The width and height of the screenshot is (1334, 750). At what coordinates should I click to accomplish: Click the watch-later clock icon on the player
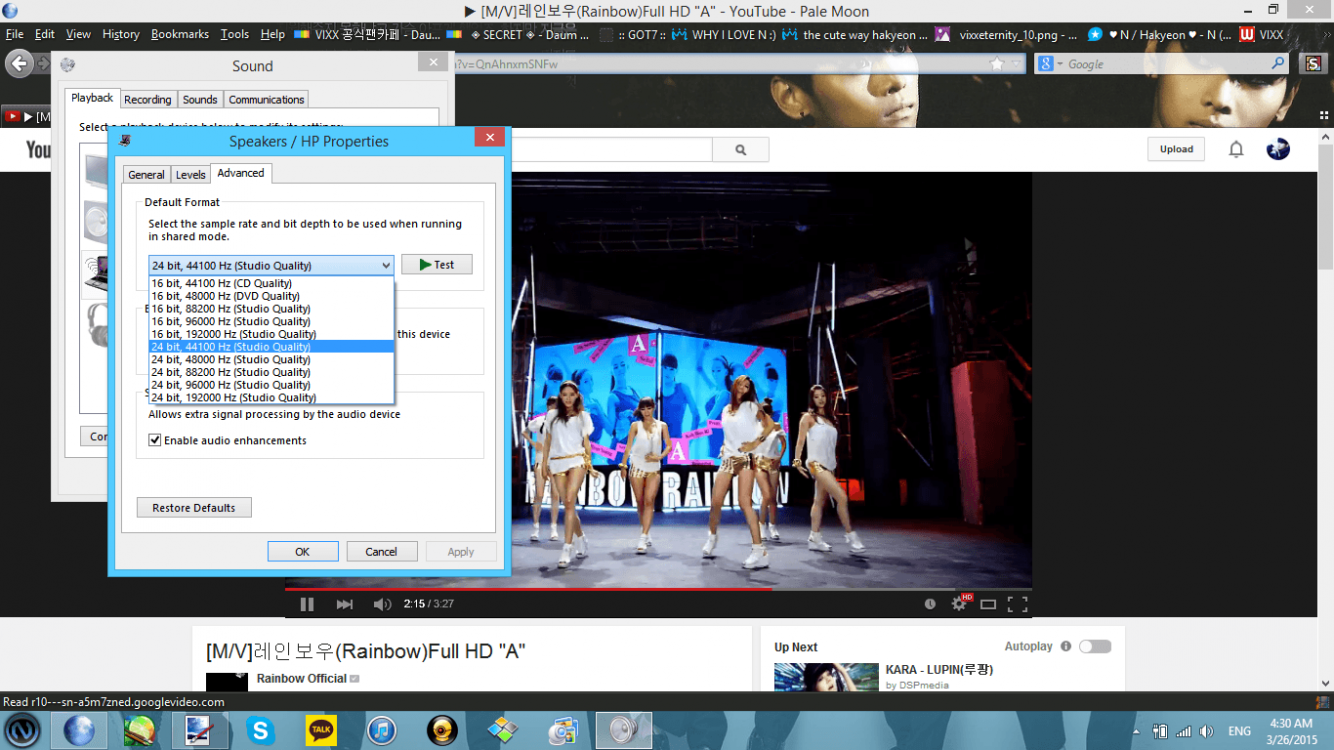(x=929, y=603)
